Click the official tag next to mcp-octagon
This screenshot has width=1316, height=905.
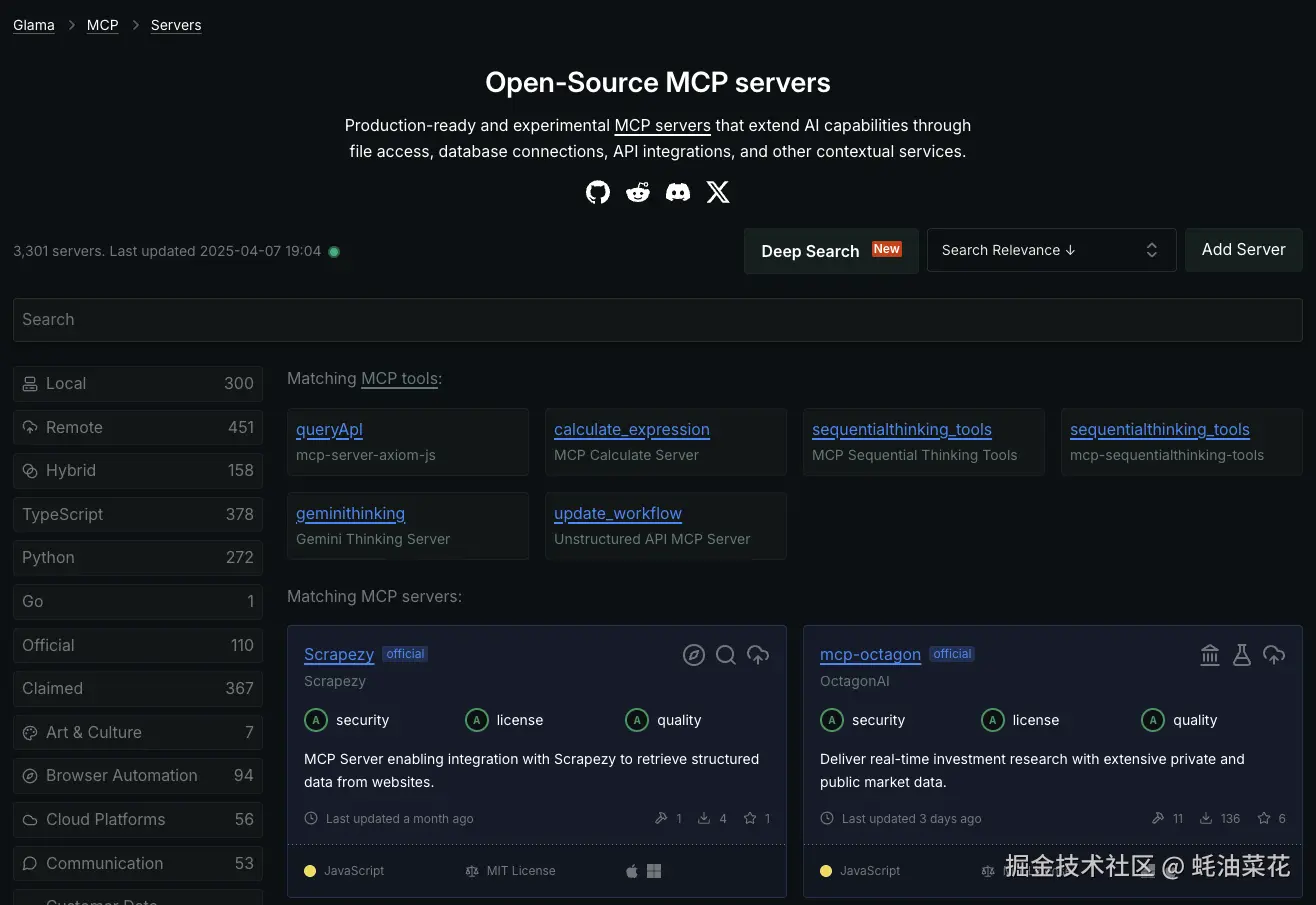pos(952,654)
